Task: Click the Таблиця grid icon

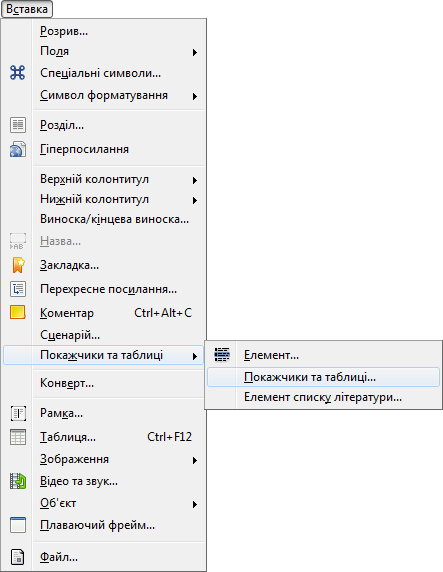Action: (18, 437)
